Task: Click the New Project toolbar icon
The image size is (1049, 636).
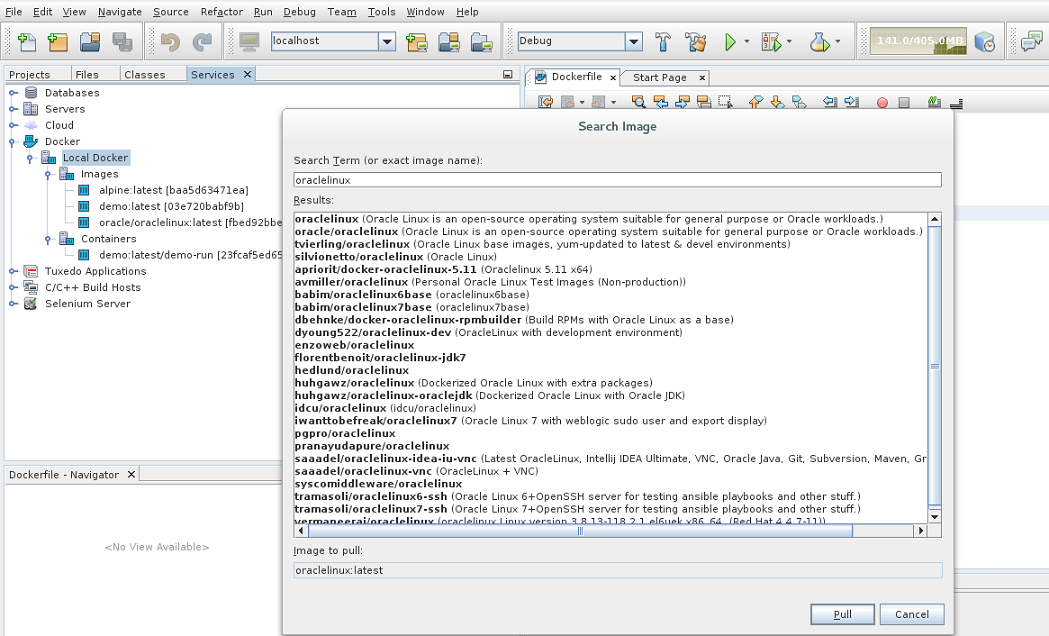Action: 58,42
